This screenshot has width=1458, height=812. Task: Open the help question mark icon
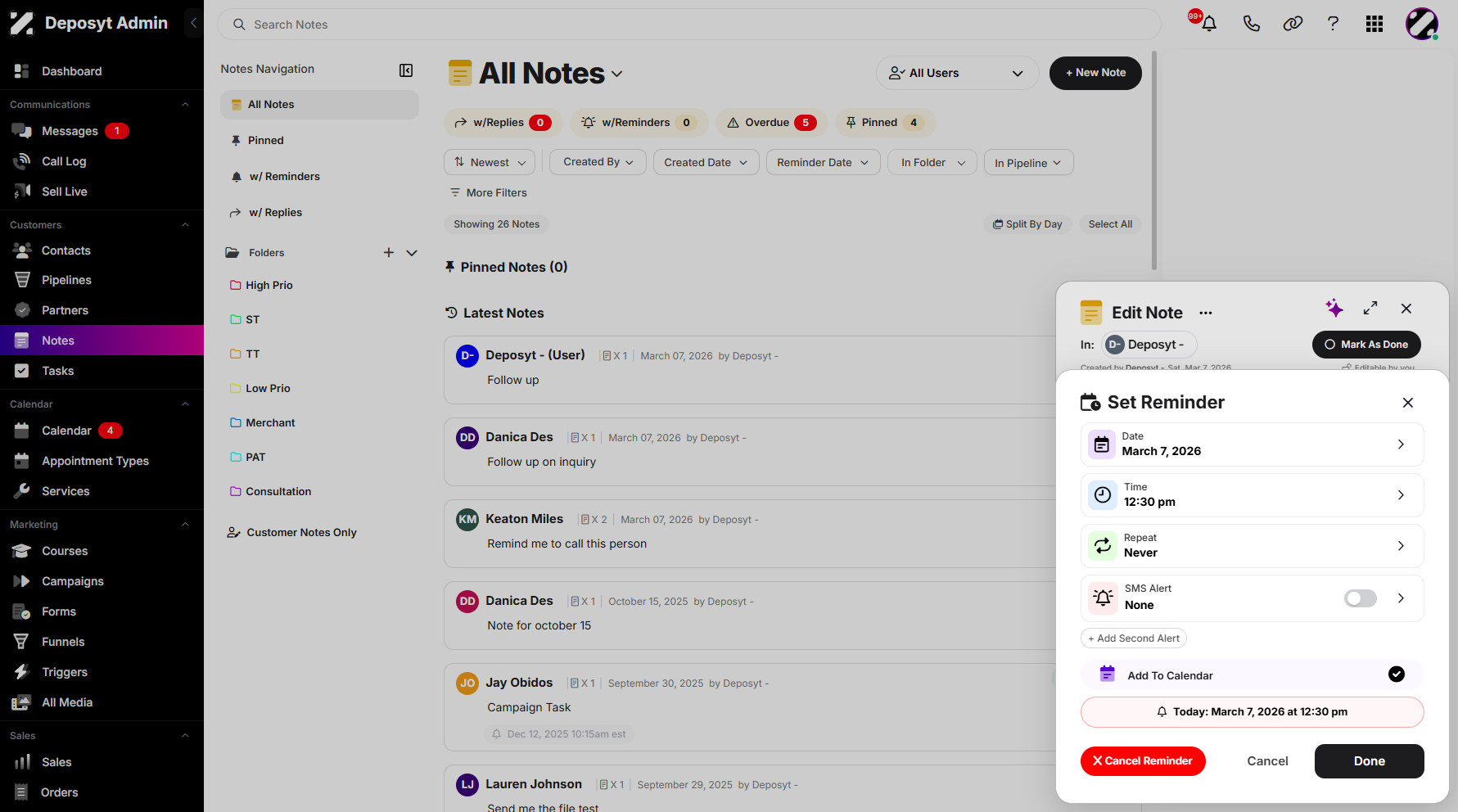[x=1333, y=24]
